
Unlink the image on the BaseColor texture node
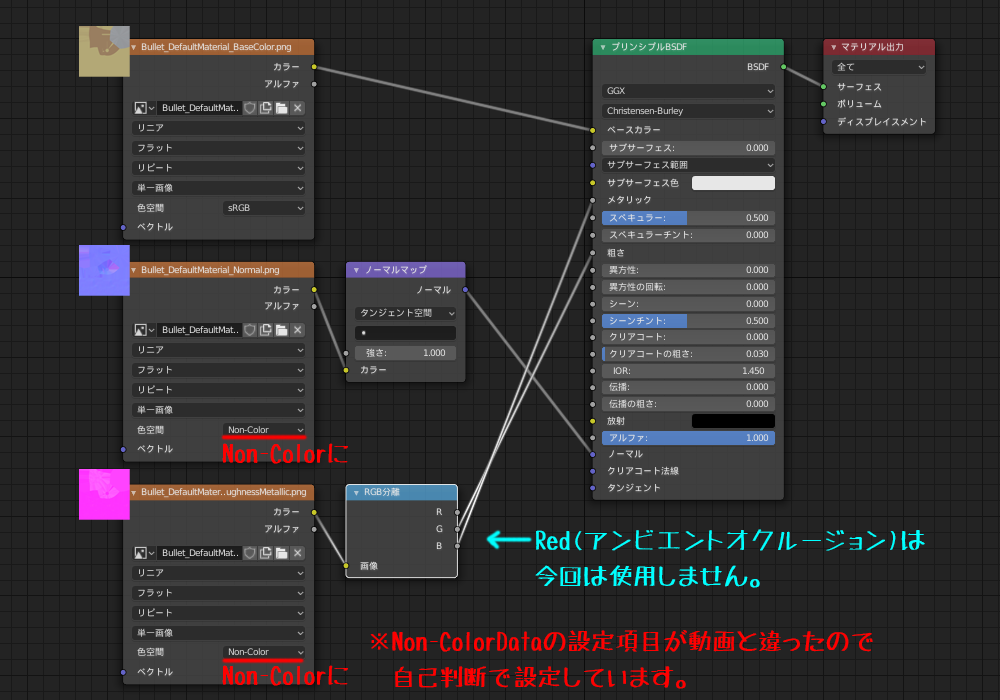pos(297,107)
